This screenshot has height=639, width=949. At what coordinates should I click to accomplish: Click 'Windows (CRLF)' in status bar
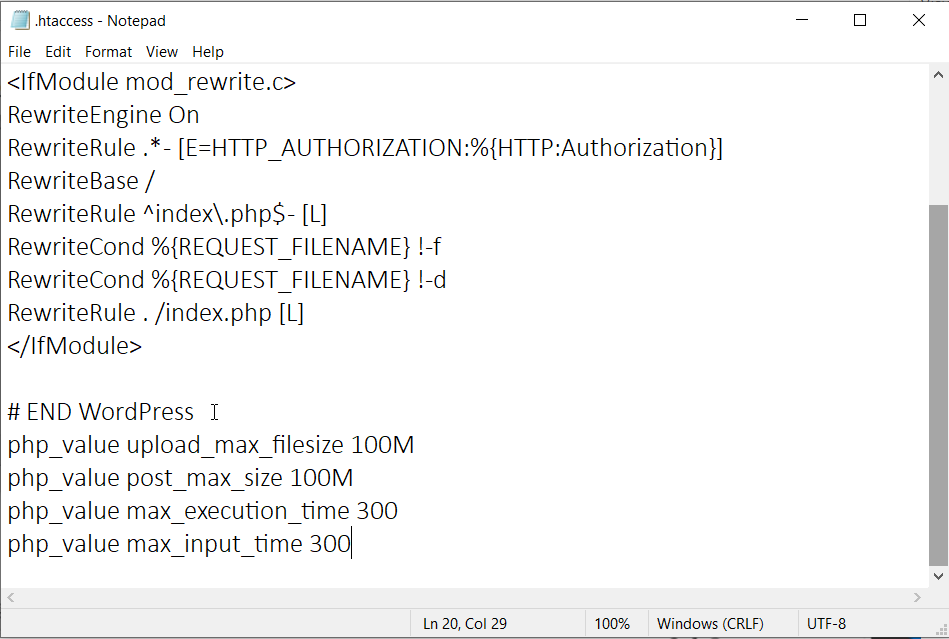(x=711, y=624)
